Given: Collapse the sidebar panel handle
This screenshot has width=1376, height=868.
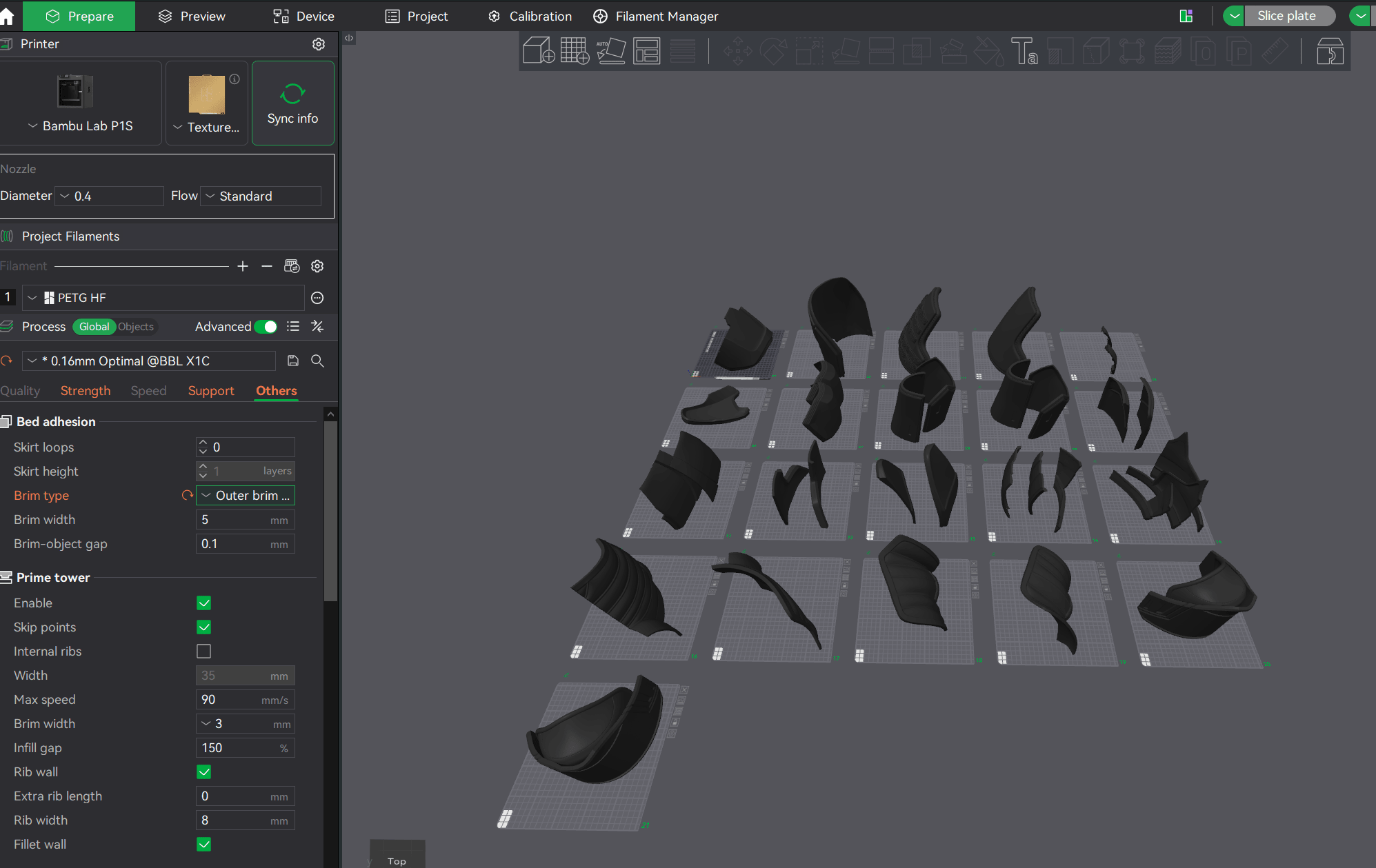Looking at the screenshot, I should [349, 38].
